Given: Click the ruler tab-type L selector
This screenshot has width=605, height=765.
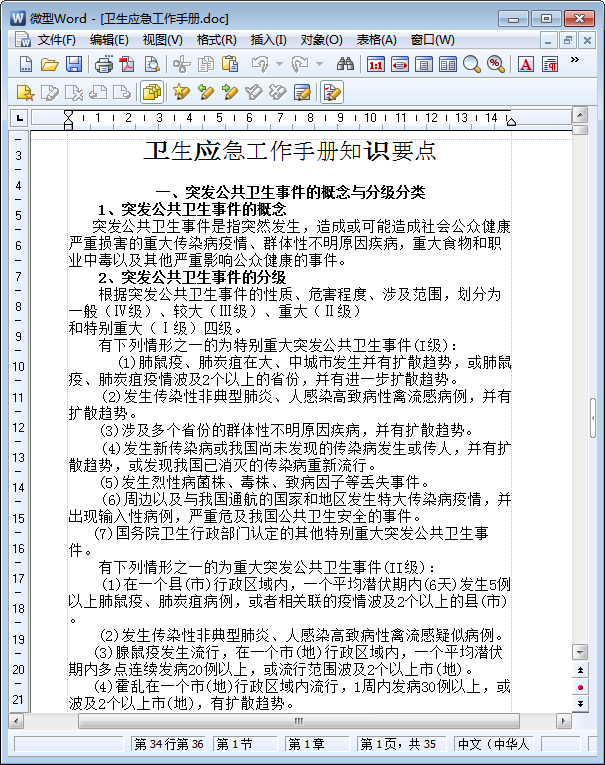Looking at the screenshot, I should pyautogui.click(x=19, y=118).
